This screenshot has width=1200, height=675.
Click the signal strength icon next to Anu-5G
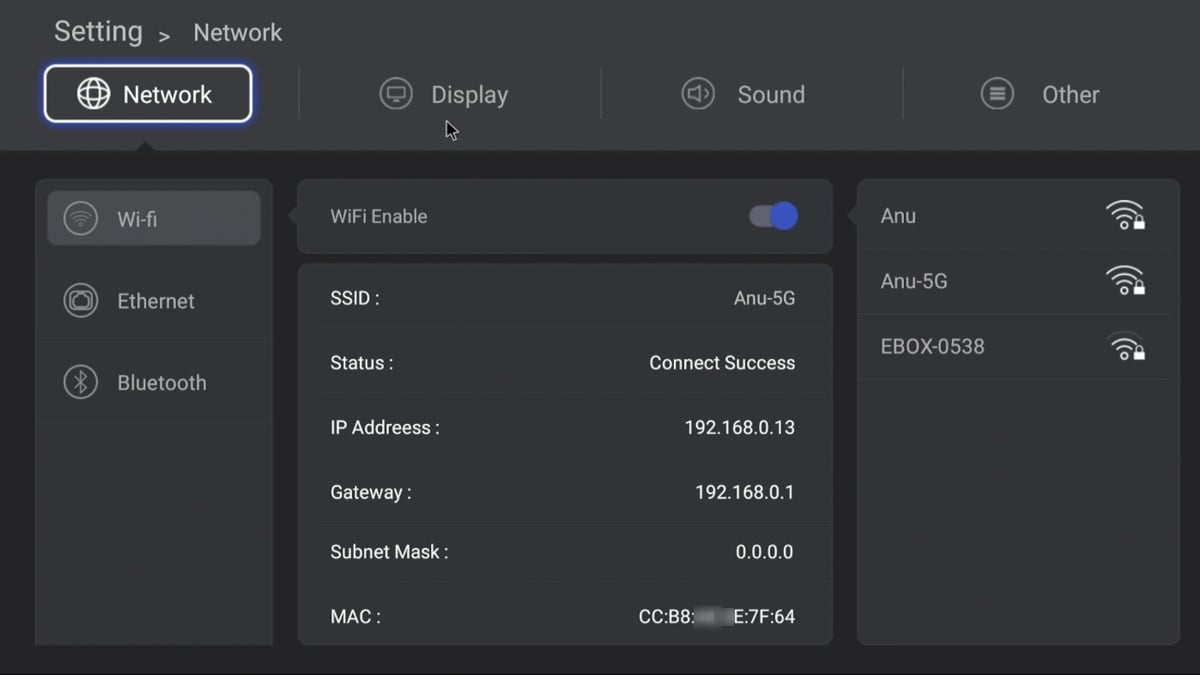(1126, 280)
